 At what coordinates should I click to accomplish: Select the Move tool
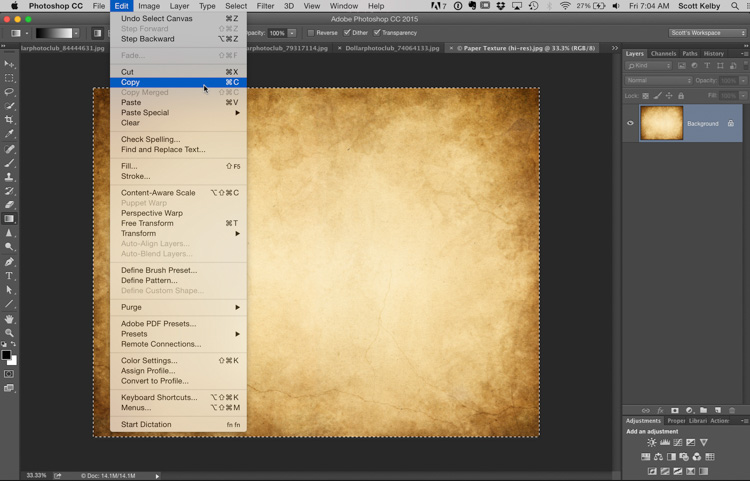click(x=9, y=64)
